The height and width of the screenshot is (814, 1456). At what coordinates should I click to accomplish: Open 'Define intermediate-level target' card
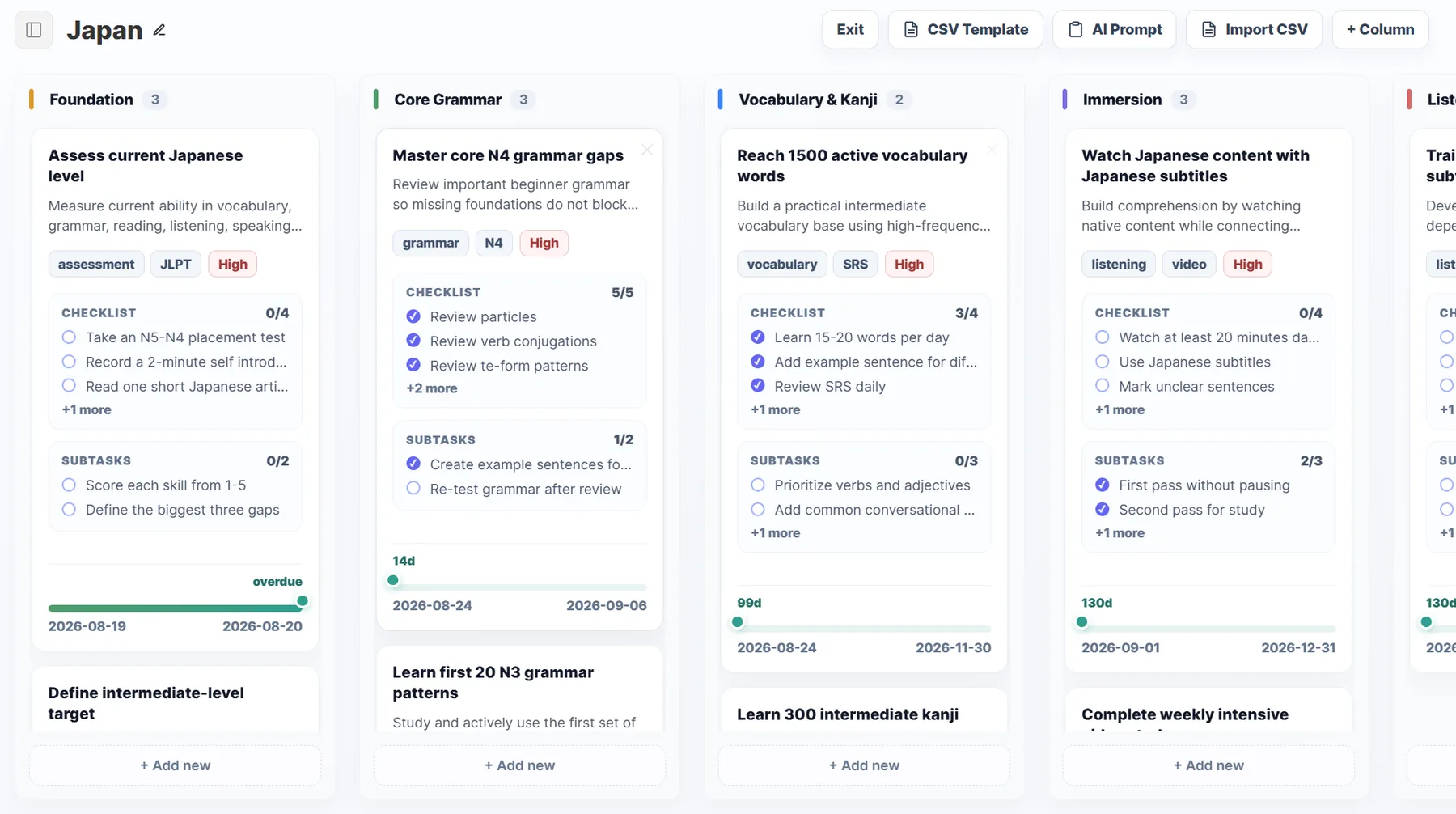tap(176, 700)
